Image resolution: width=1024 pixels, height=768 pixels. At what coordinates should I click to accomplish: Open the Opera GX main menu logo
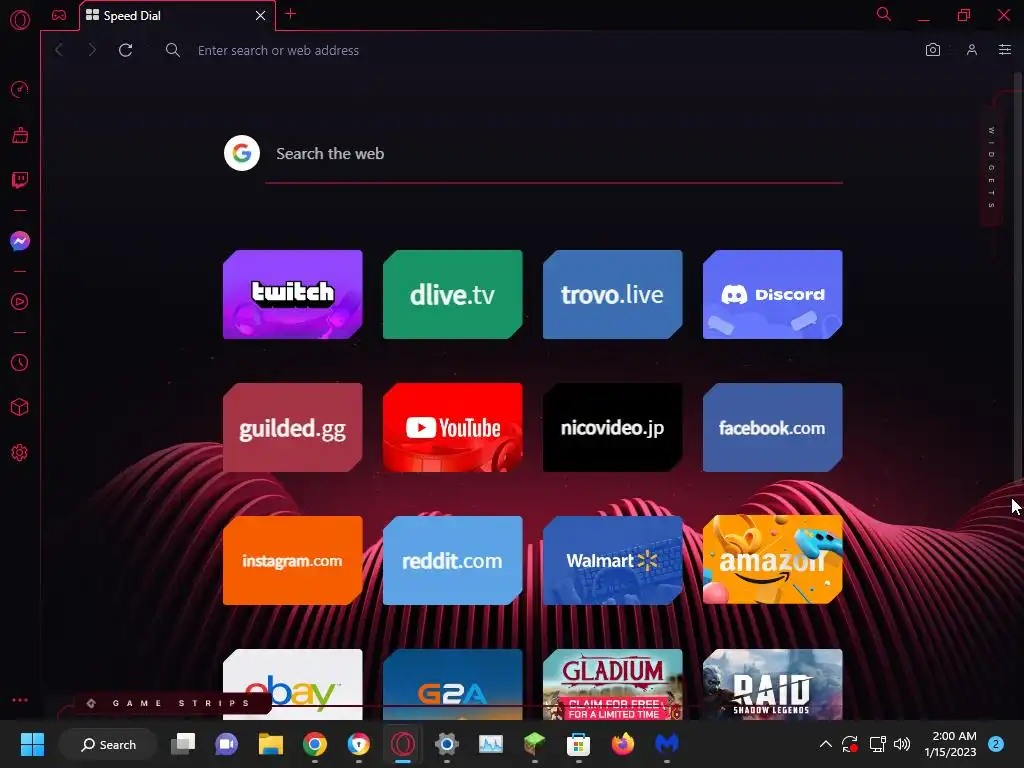pyautogui.click(x=20, y=20)
